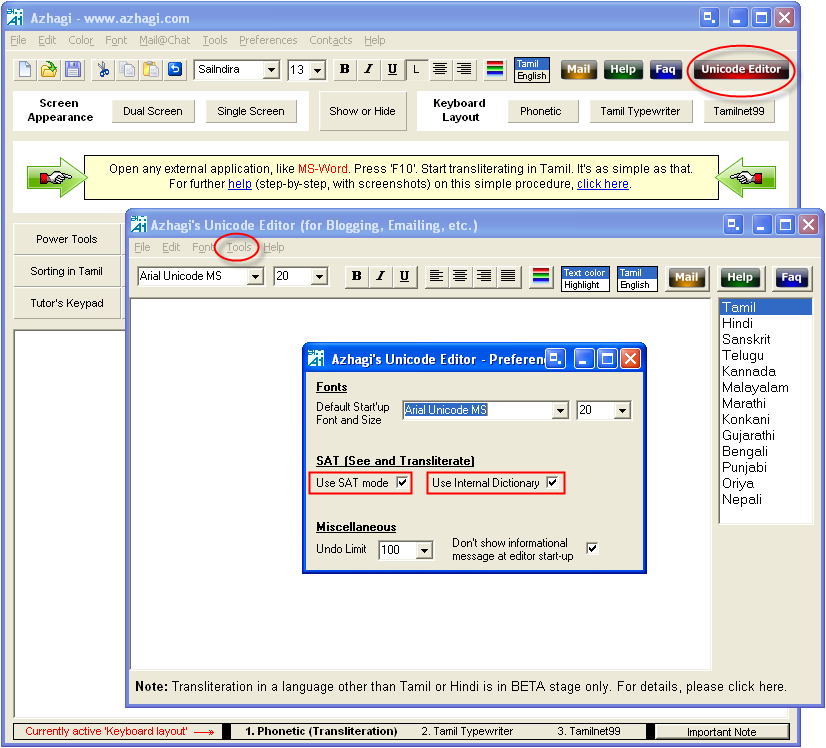Open Color menu in main window
This screenshot has height=748, width=826.
[x=81, y=41]
